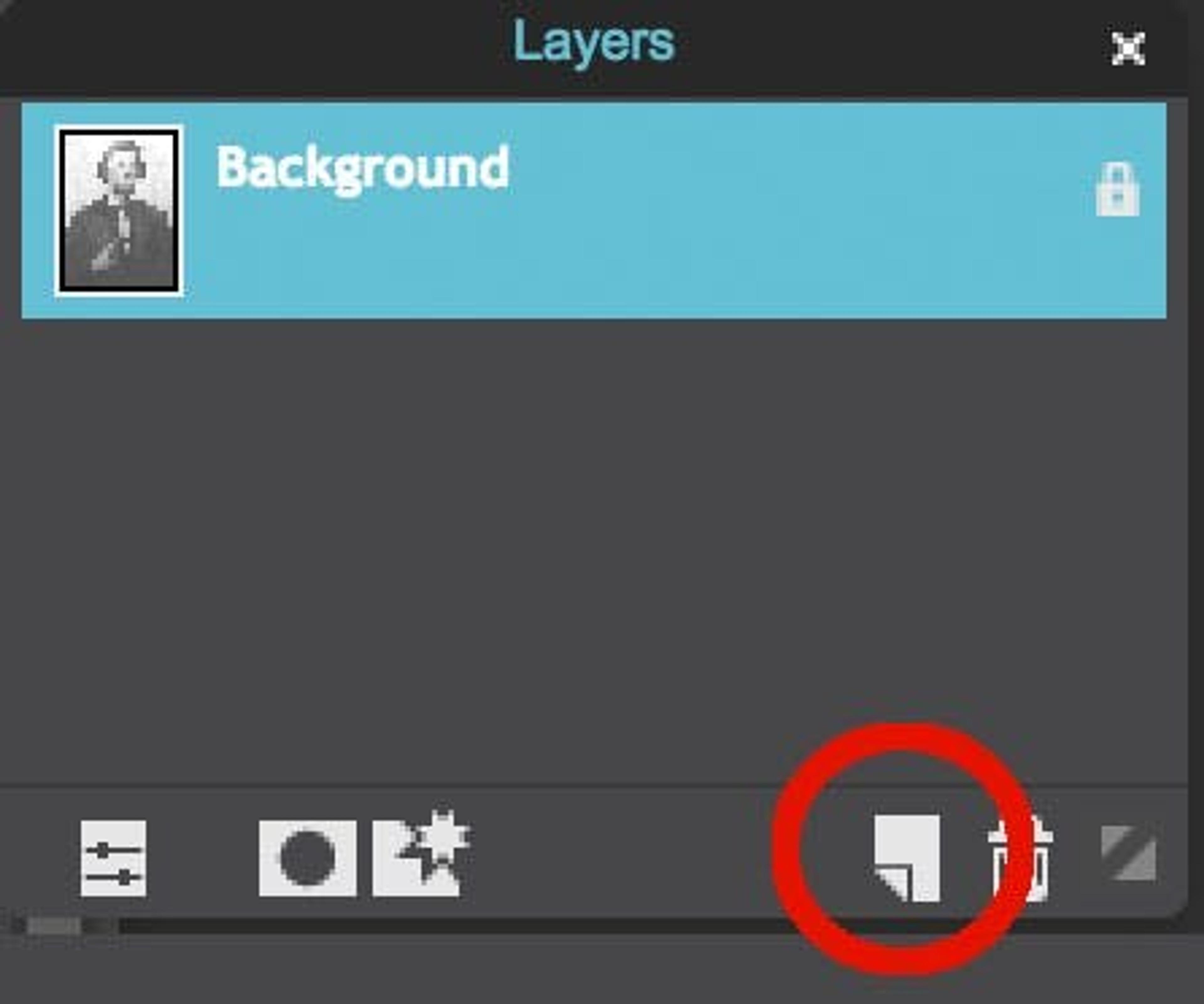Click the toolbar gap after the settings icon
This screenshot has width=1204, height=1004.
(x=202, y=858)
